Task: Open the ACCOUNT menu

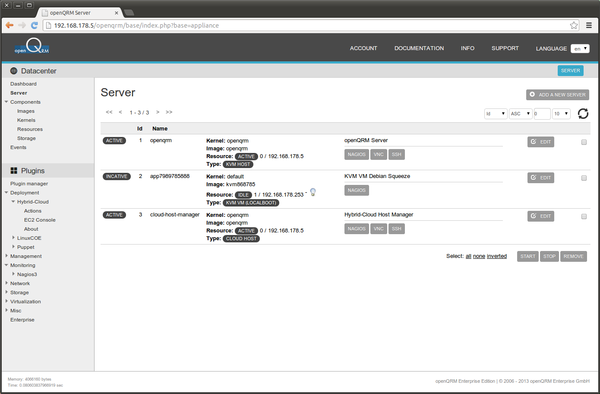Action: (363, 48)
